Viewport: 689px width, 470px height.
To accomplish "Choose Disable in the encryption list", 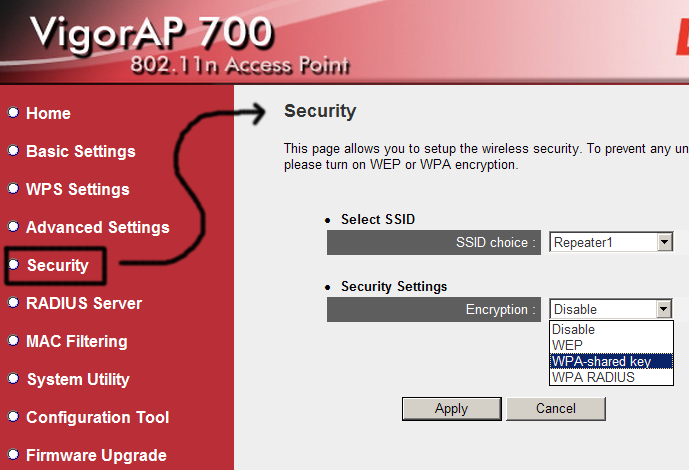I will (x=611, y=329).
